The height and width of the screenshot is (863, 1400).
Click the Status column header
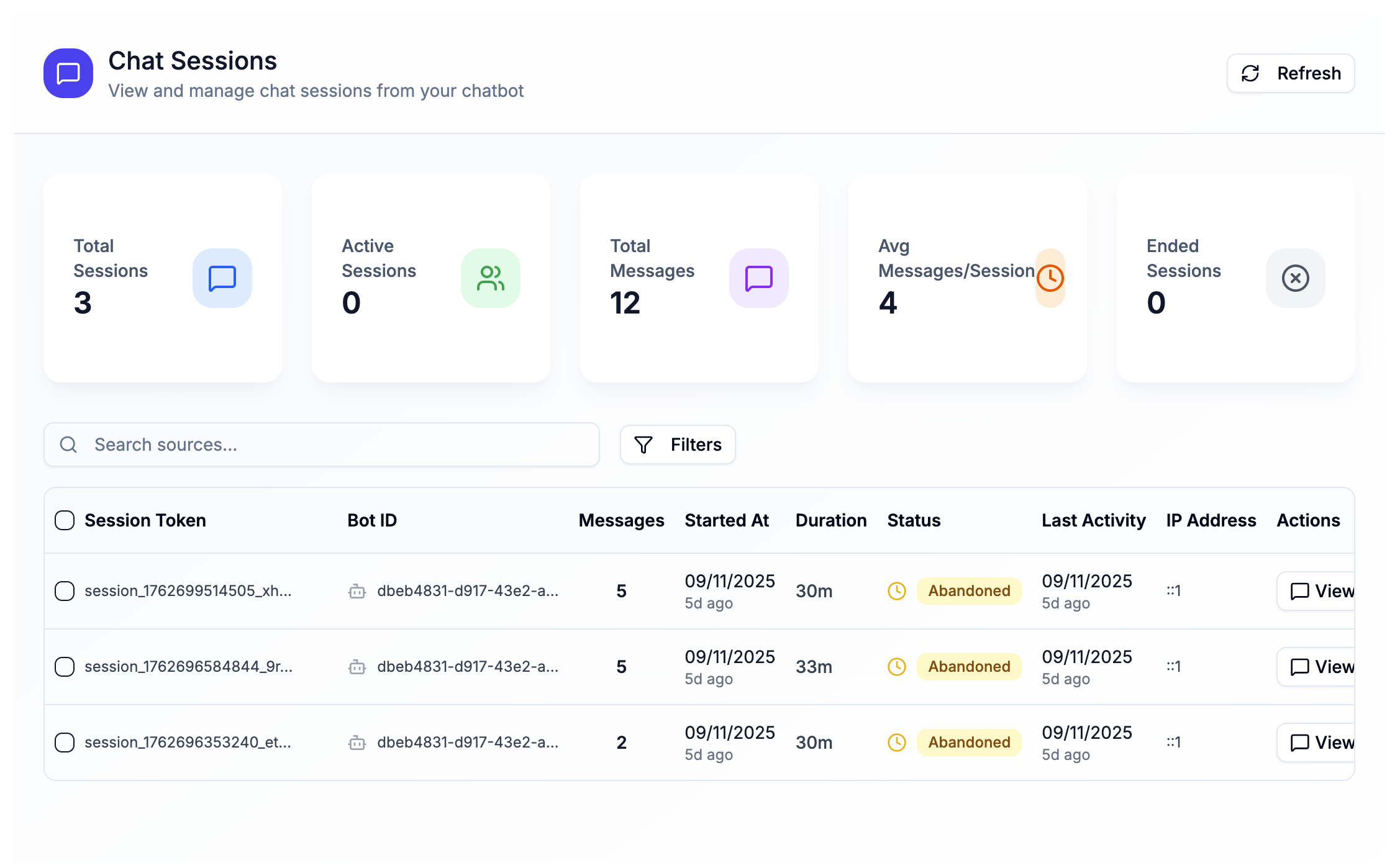click(914, 520)
